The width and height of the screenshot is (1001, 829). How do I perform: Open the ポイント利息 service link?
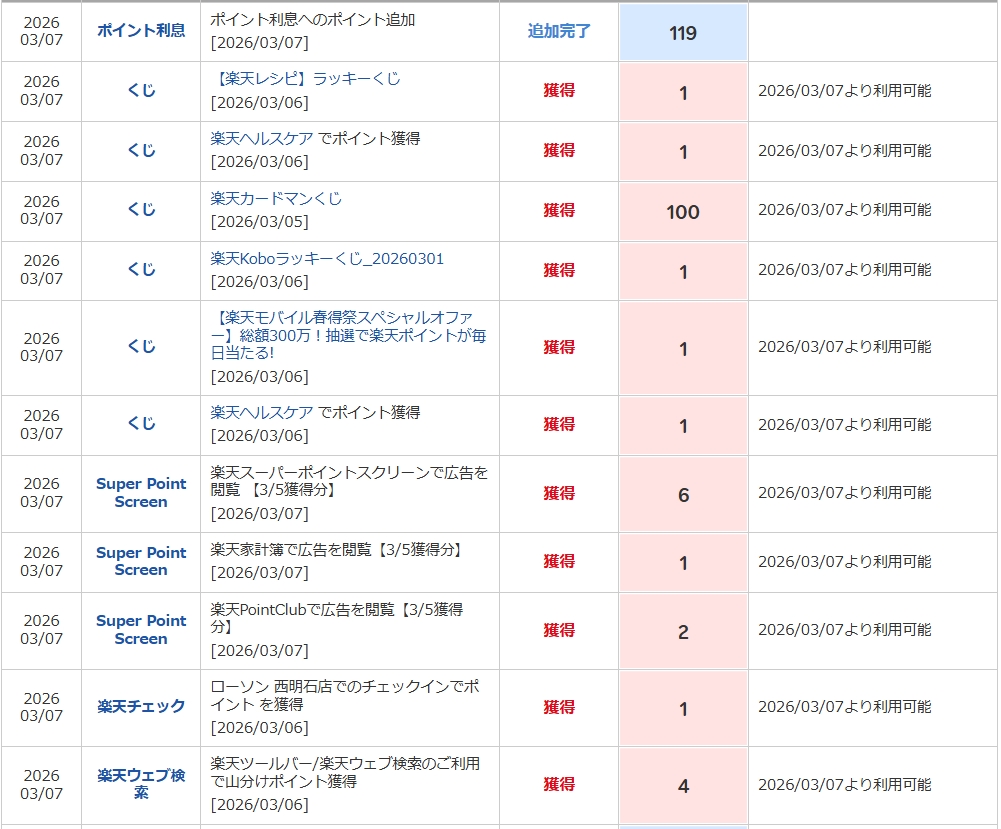[x=141, y=30]
